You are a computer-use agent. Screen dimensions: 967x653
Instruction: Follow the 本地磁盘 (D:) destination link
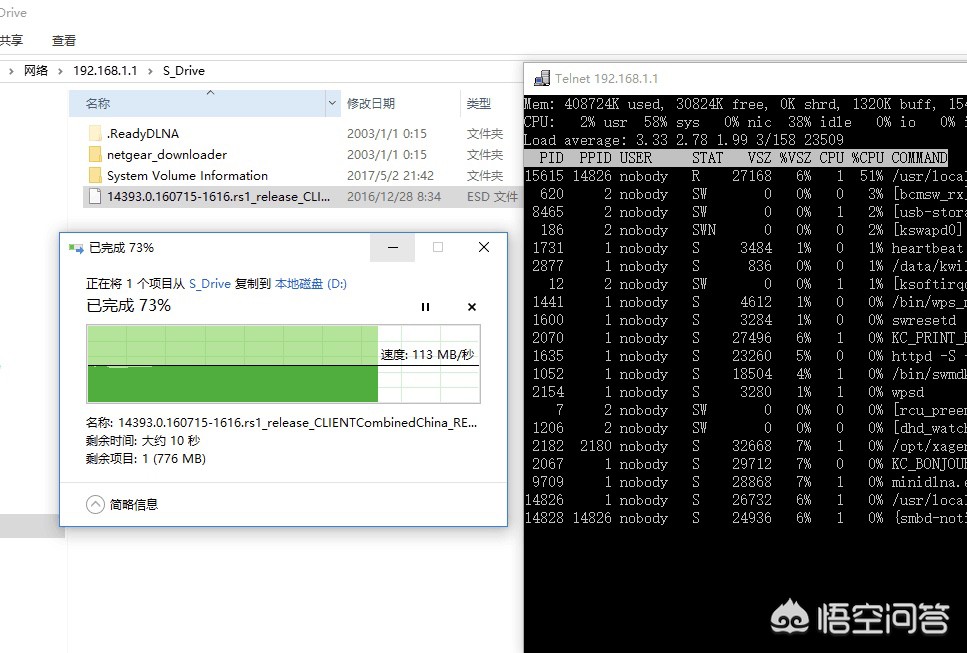point(311,284)
